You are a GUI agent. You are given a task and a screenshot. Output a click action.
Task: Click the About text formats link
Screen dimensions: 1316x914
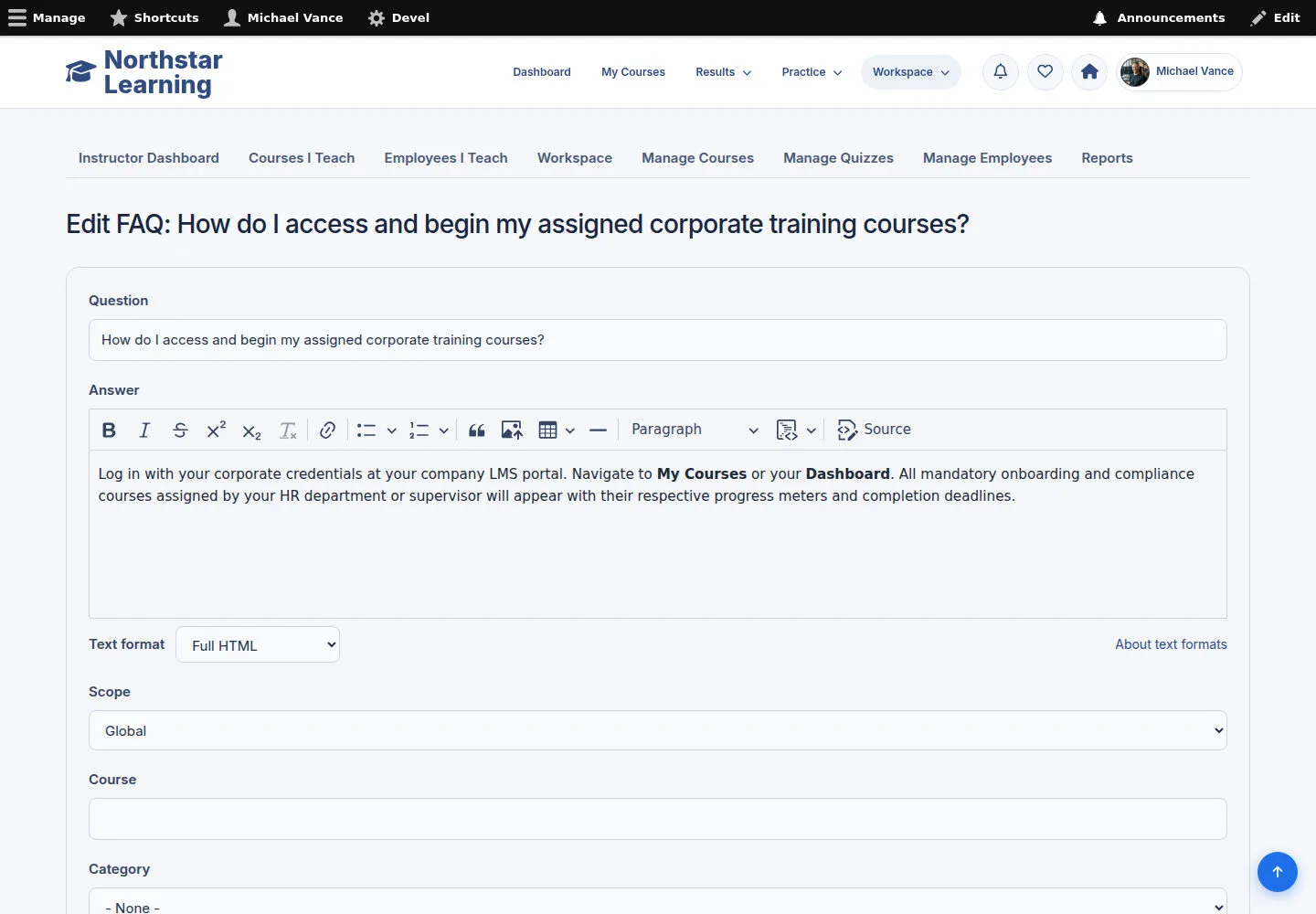1171,644
